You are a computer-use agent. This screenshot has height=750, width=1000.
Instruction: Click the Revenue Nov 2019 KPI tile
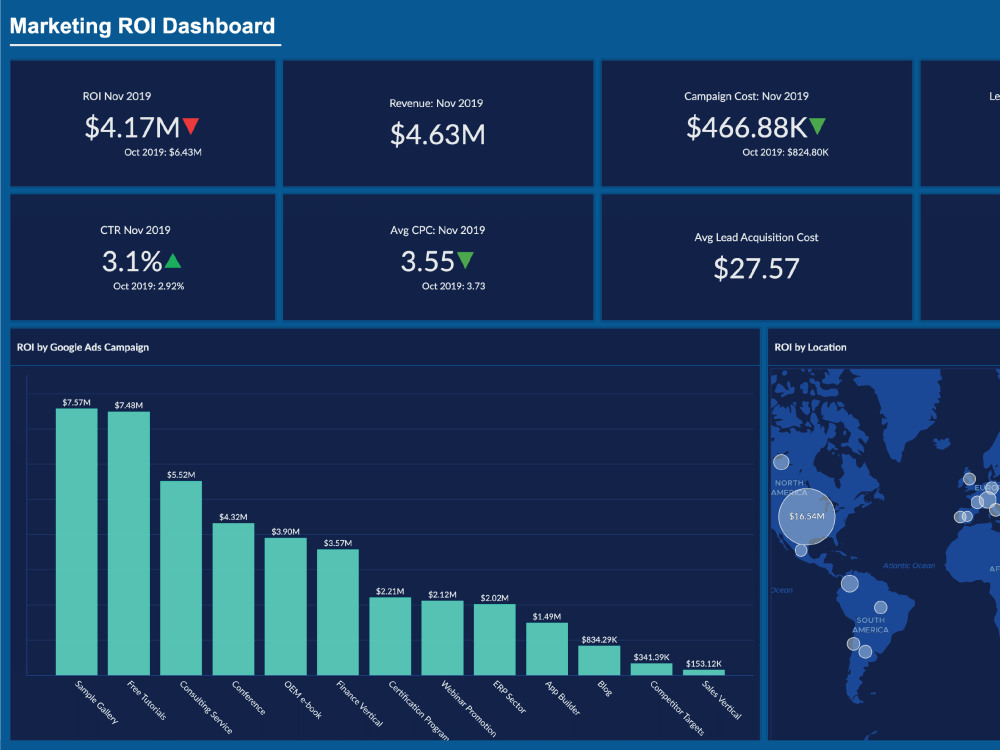tap(437, 122)
